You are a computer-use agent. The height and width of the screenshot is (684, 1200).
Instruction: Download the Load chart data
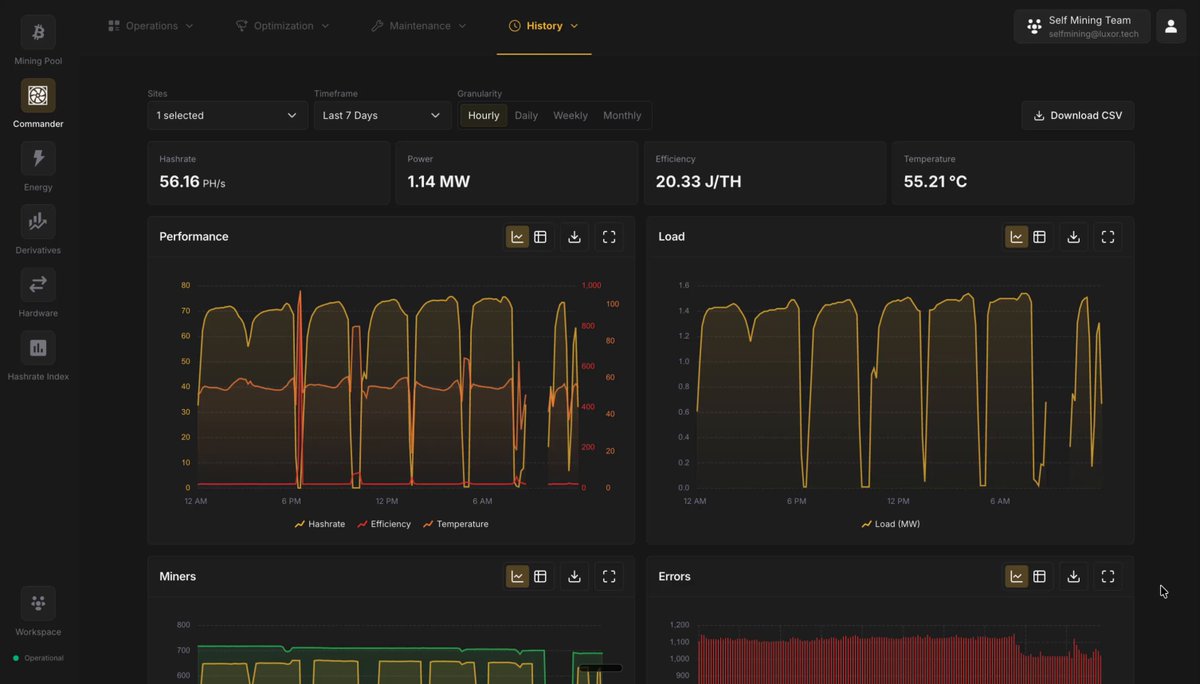click(x=1073, y=237)
